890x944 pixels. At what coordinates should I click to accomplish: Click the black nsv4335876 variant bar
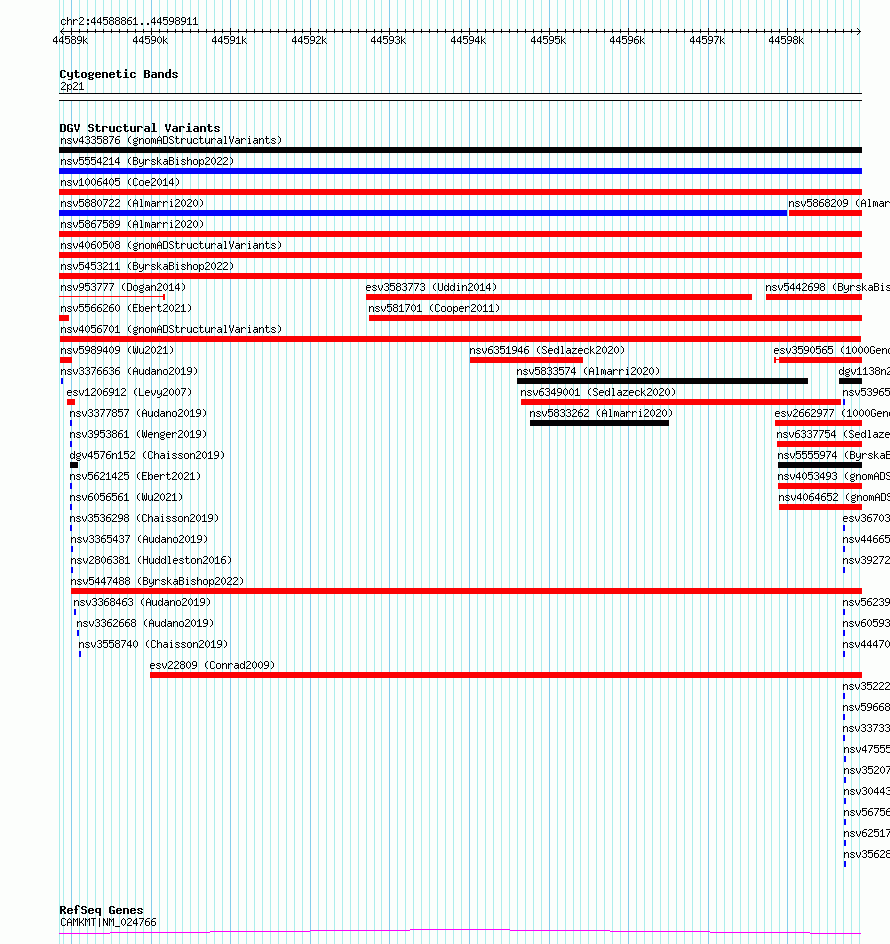(461, 150)
